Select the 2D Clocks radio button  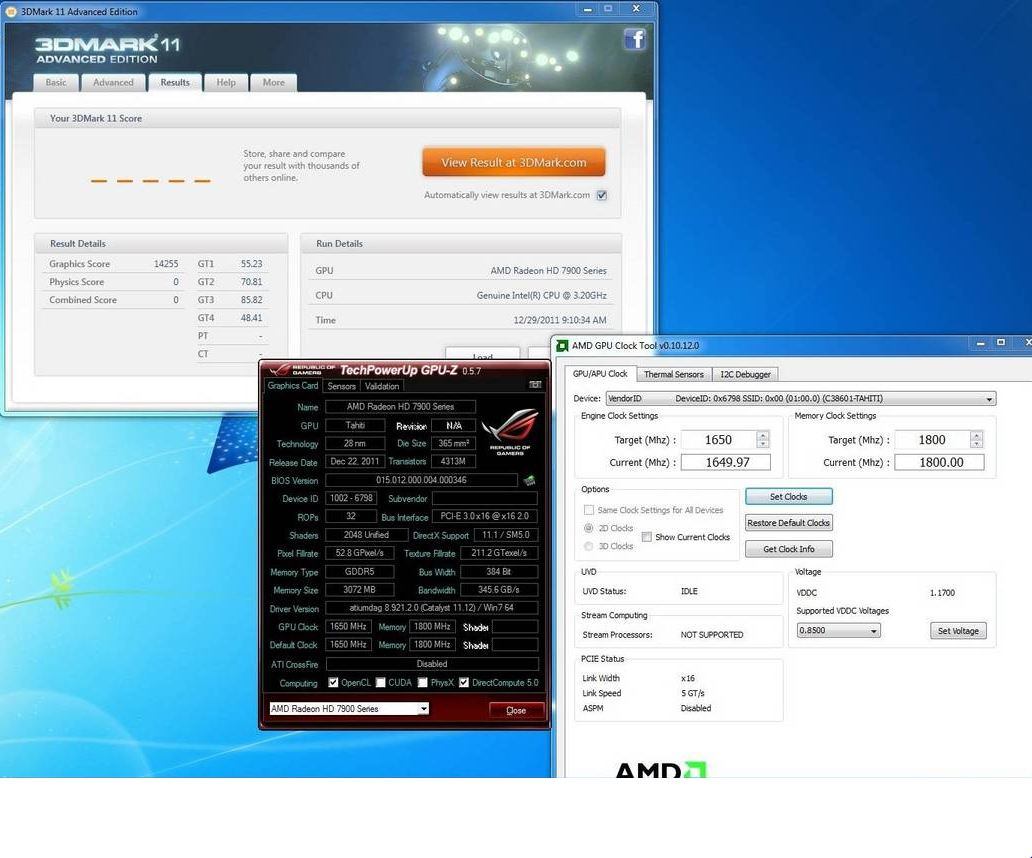coord(588,528)
